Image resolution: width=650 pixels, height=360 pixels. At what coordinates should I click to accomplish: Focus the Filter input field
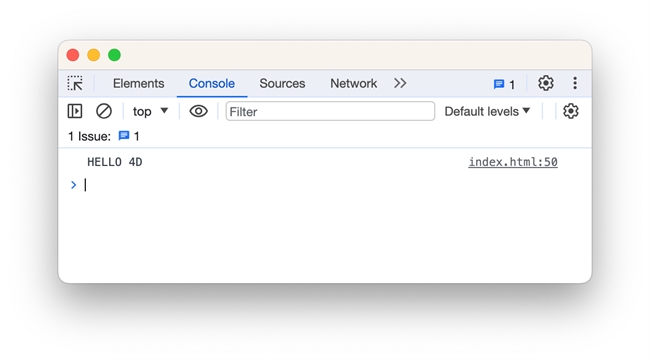330,111
